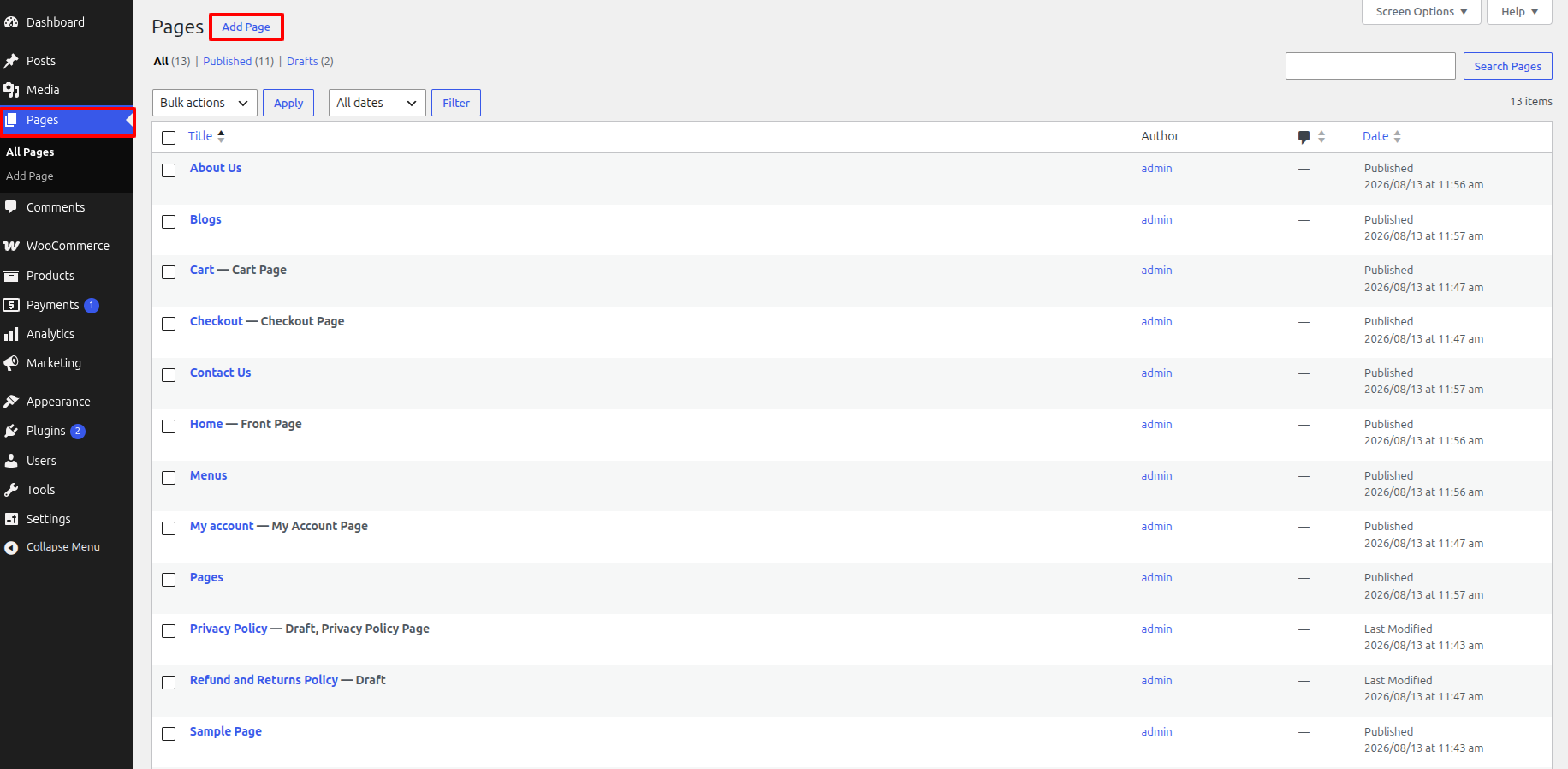Click the Marketing megaphone icon
This screenshot has width=1568, height=769.
click(x=11, y=363)
